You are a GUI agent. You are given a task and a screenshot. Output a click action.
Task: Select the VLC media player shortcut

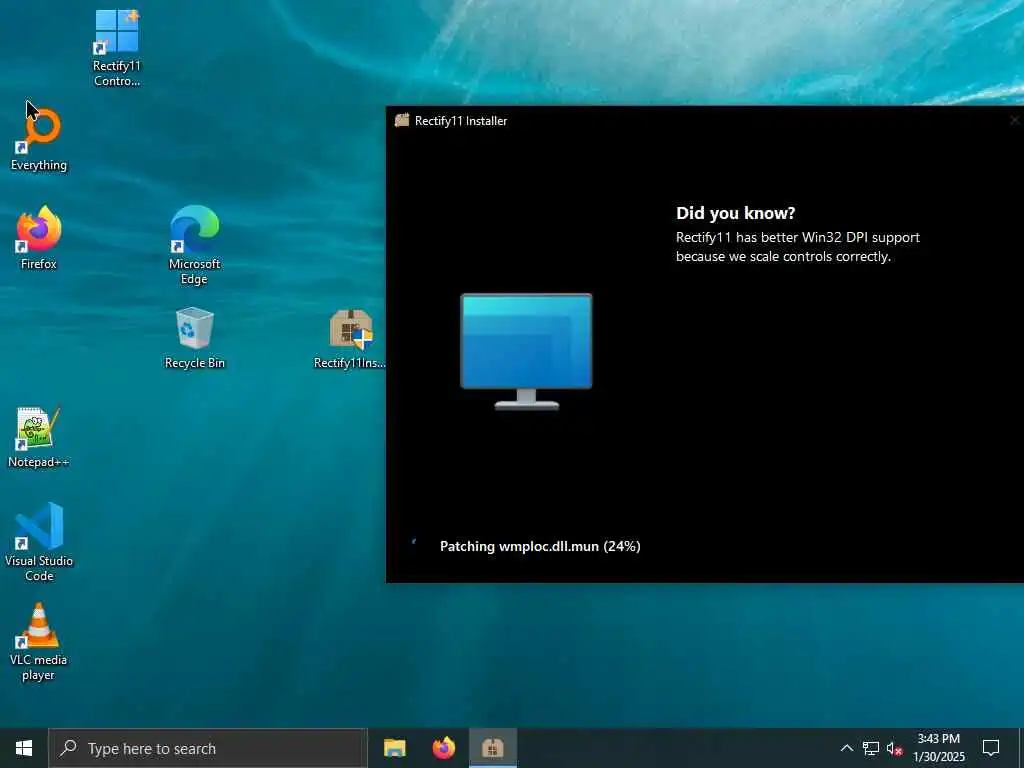click(39, 642)
